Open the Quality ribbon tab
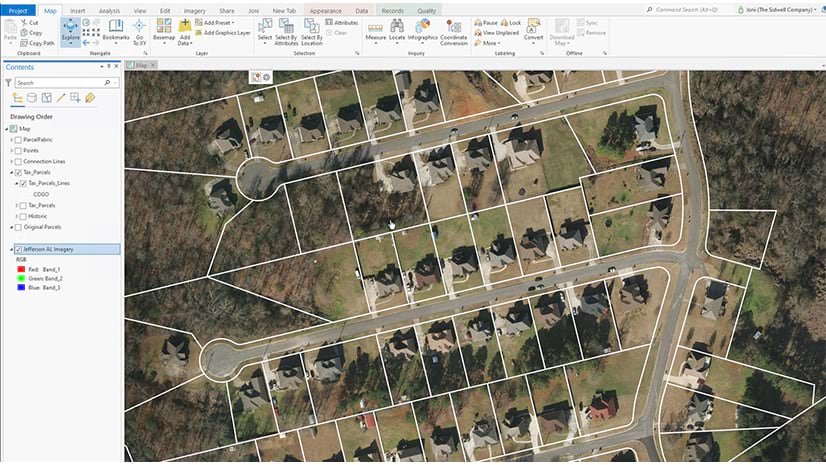826x465 pixels. pos(426,11)
